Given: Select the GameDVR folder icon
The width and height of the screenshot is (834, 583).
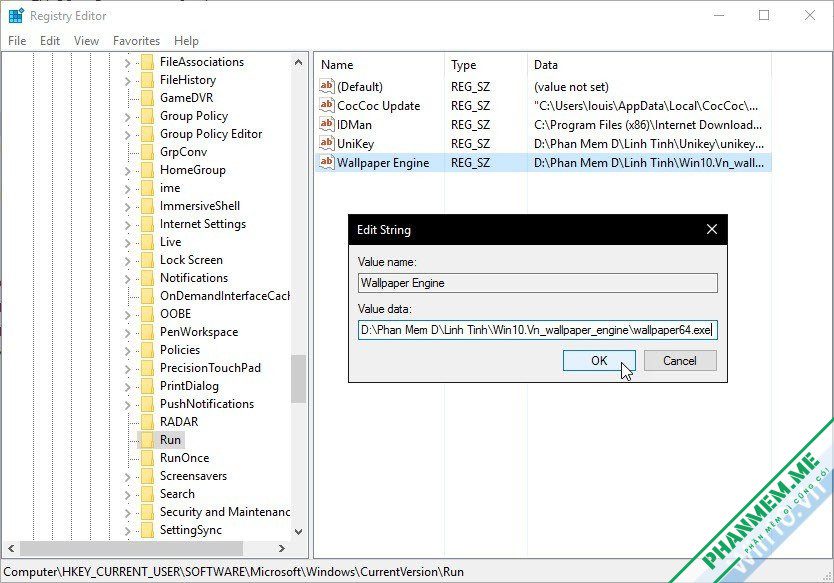Looking at the screenshot, I should pos(147,98).
